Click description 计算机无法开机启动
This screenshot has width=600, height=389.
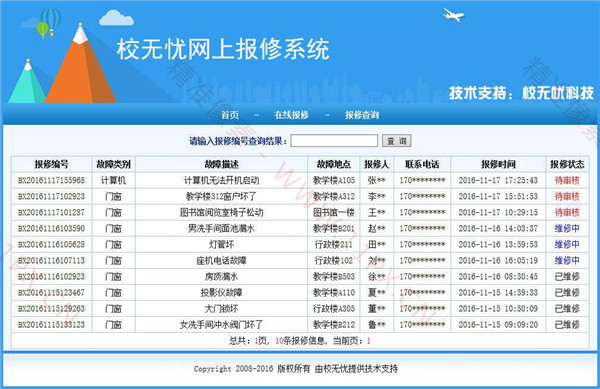222,180
